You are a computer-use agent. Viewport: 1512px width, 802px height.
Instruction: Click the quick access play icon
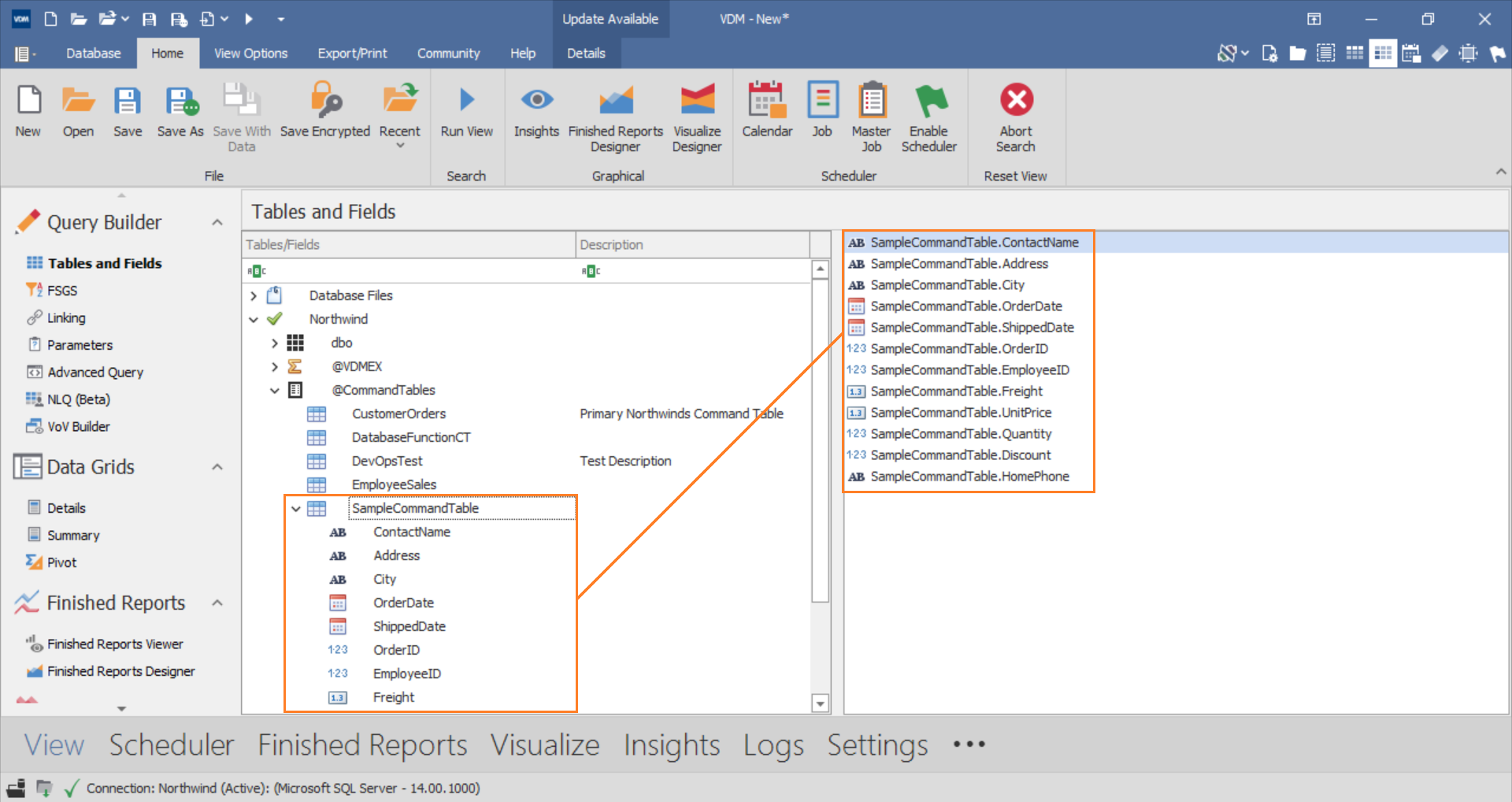click(x=249, y=19)
